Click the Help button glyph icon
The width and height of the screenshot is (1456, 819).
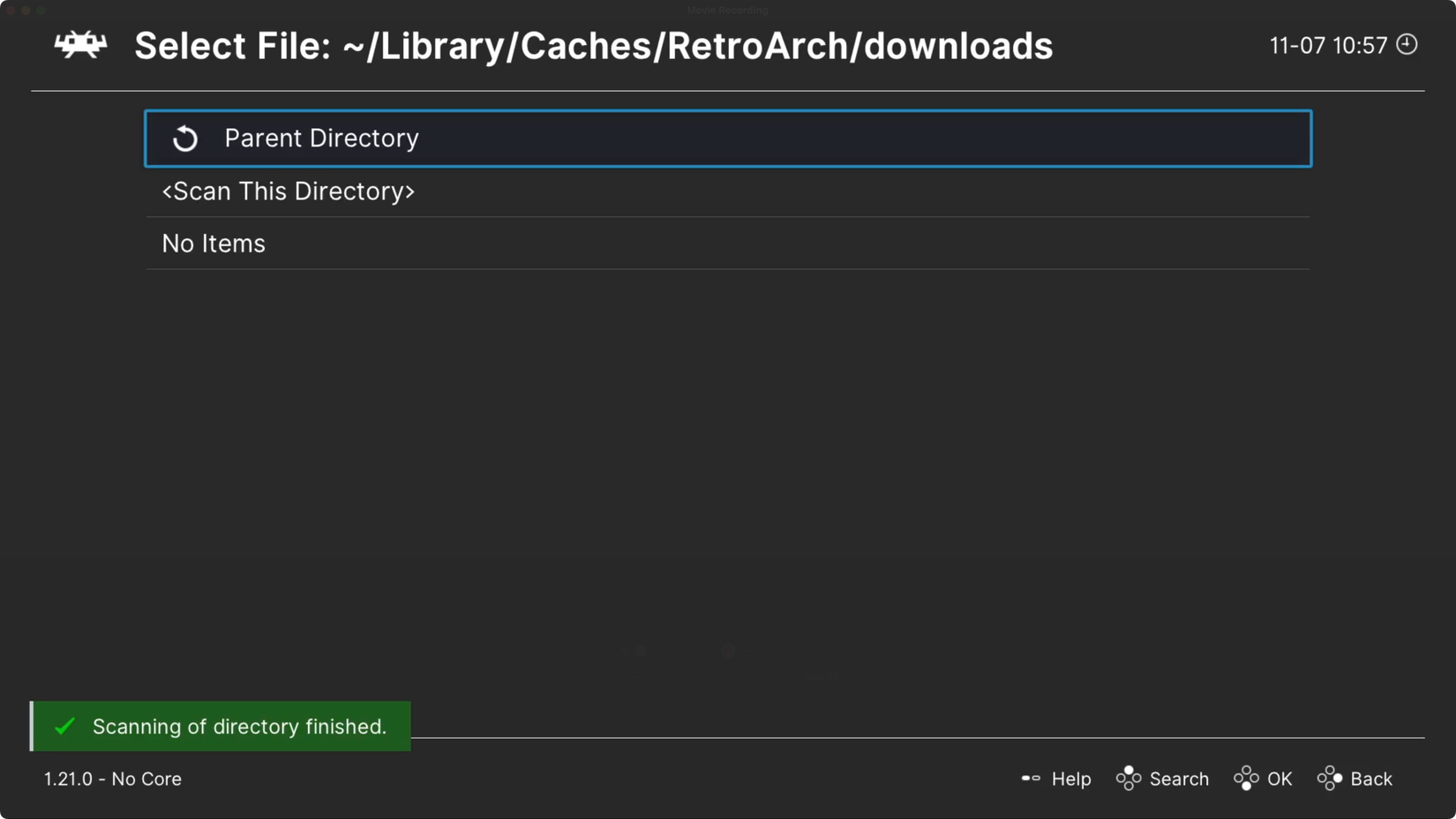1031,778
